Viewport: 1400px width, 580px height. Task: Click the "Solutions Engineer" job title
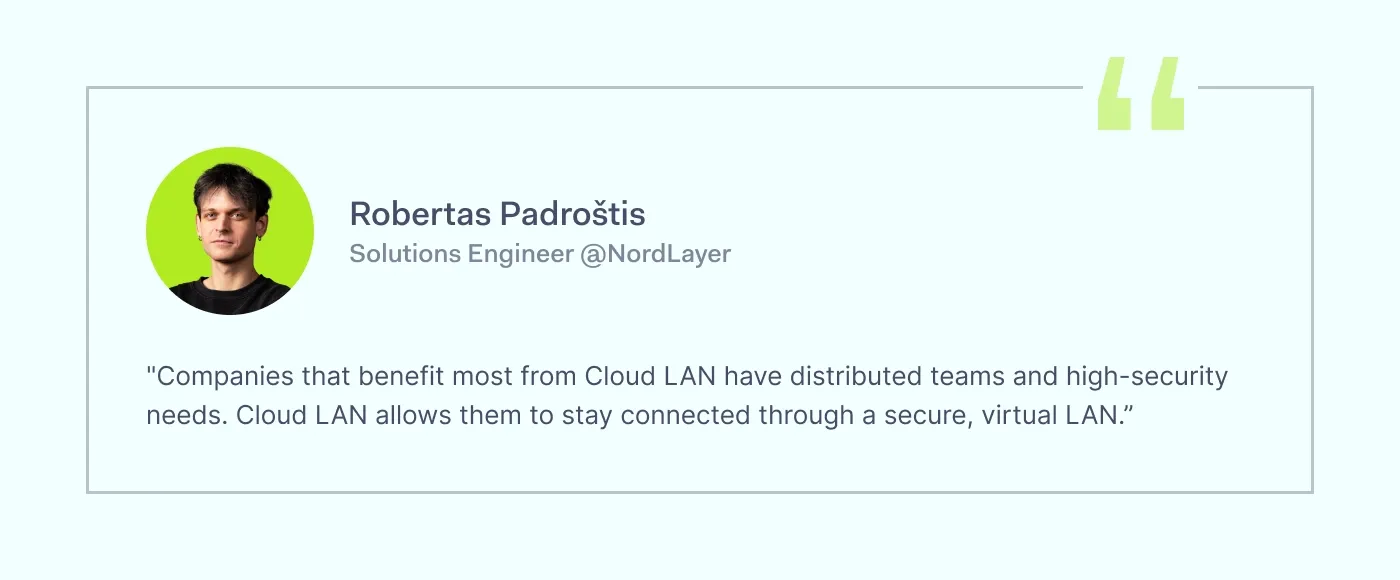click(x=461, y=254)
